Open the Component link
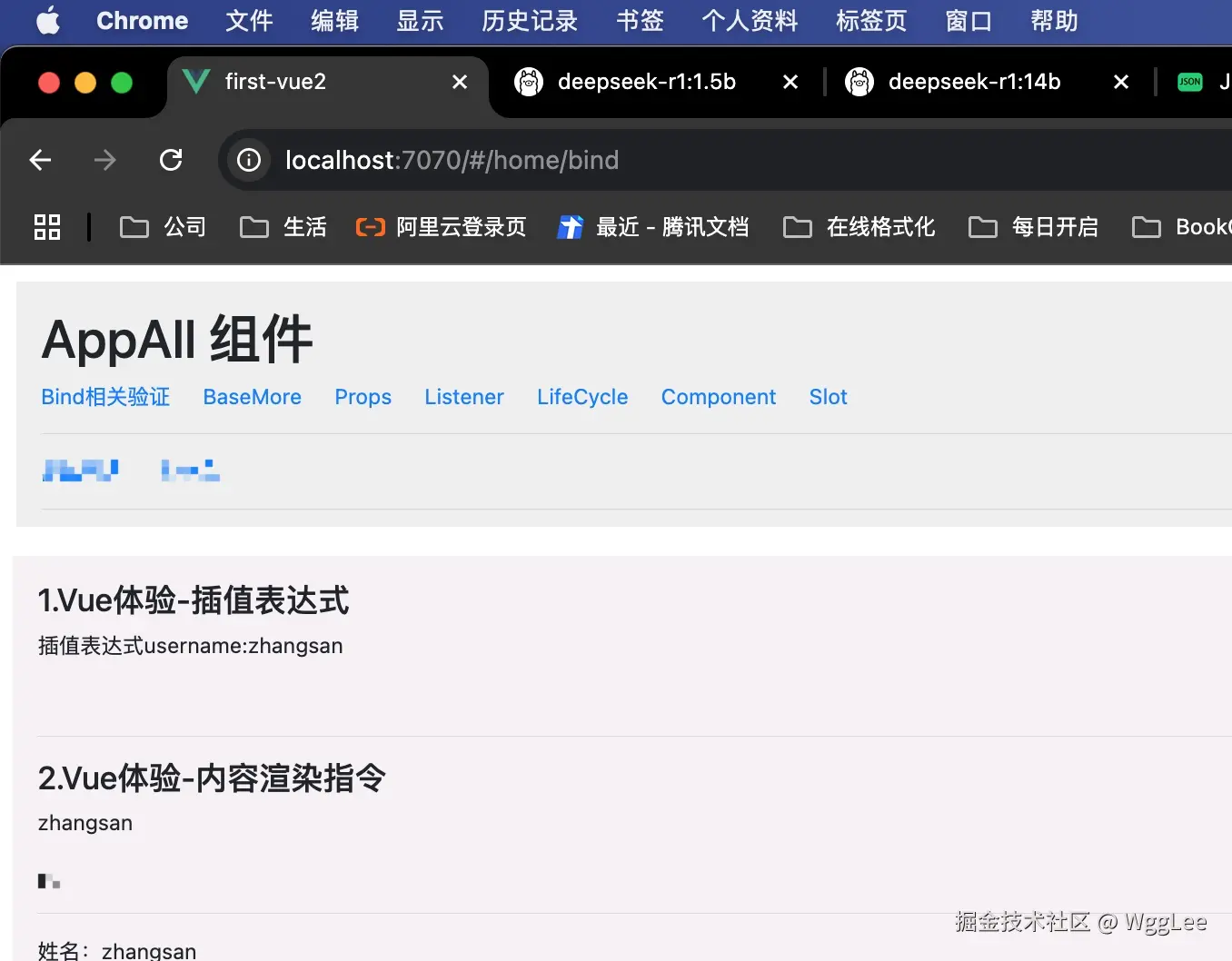 click(718, 397)
